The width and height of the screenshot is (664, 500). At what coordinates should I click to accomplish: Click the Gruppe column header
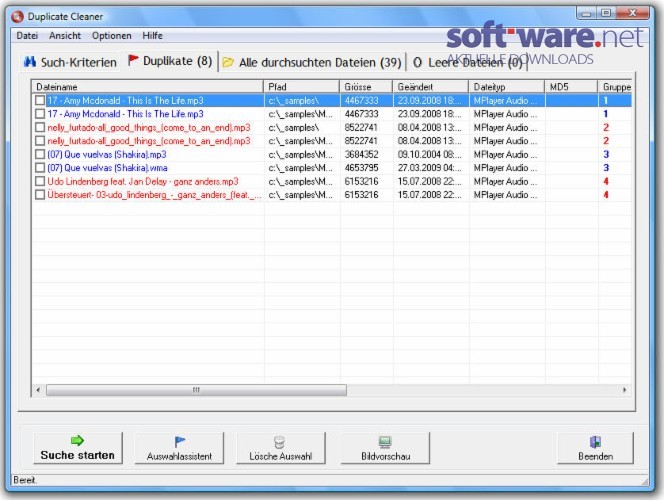click(615, 87)
